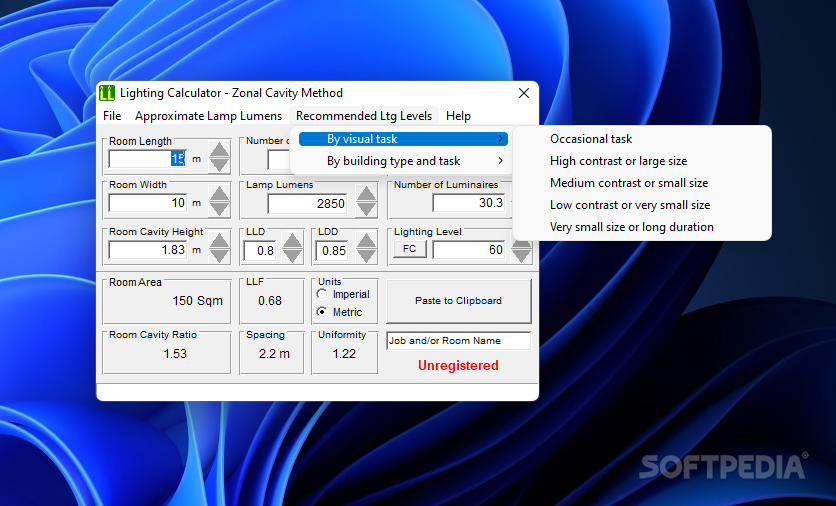The width and height of the screenshot is (836, 506).
Task: Increase Room Length with up arrow
Action: point(219,150)
